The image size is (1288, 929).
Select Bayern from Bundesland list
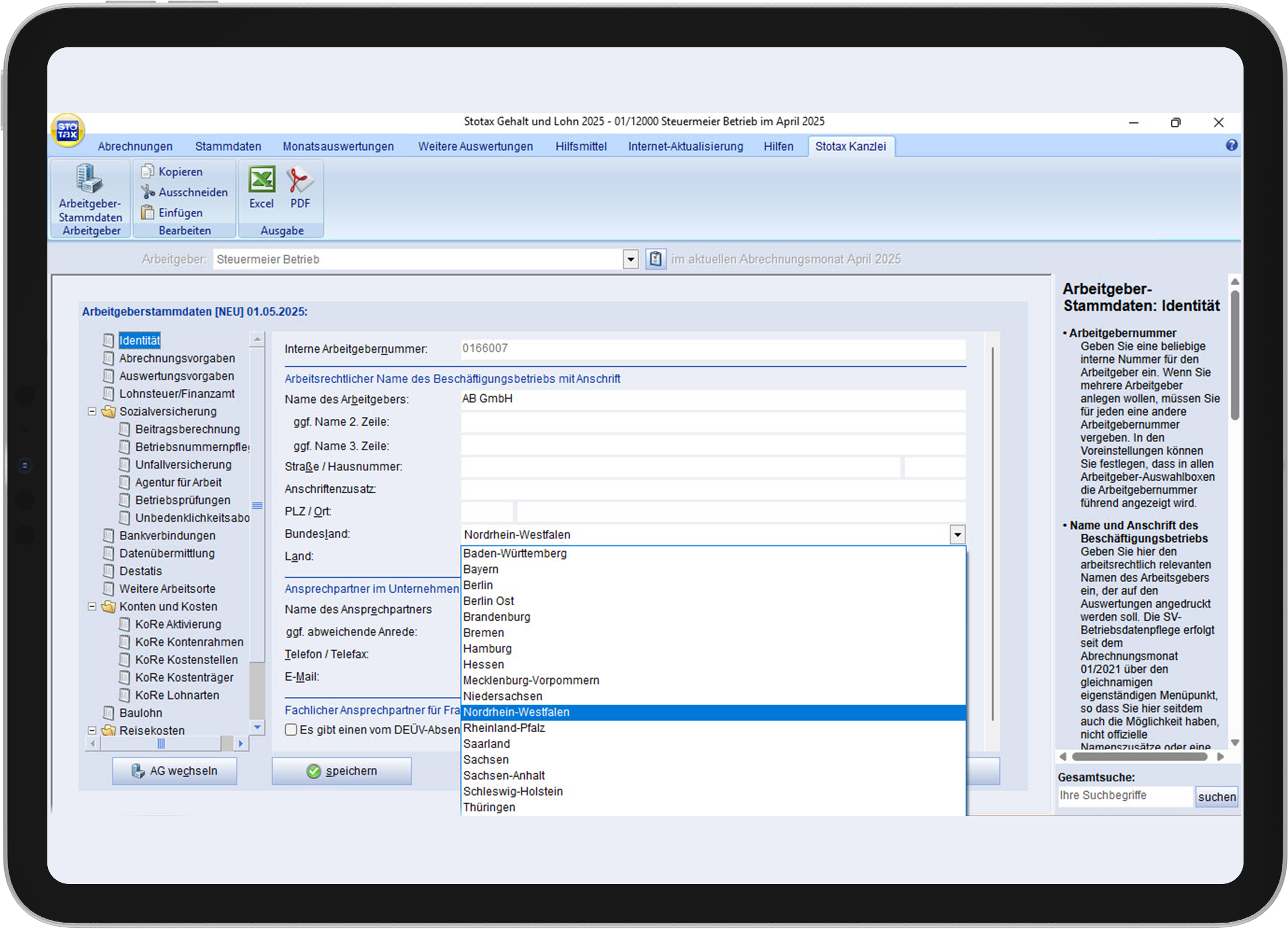coord(713,570)
